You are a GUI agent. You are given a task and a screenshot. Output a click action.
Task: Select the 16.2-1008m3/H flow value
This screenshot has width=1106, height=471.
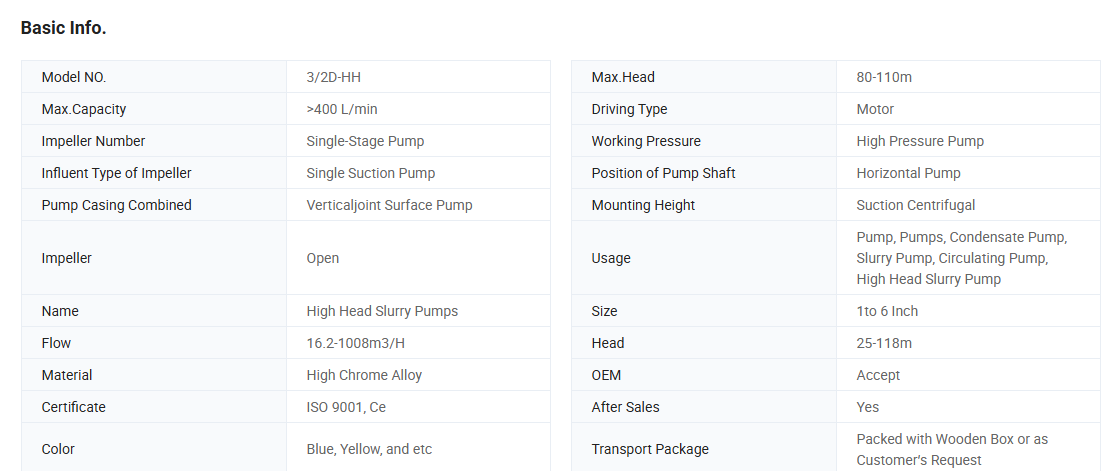(x=355, y=343)
